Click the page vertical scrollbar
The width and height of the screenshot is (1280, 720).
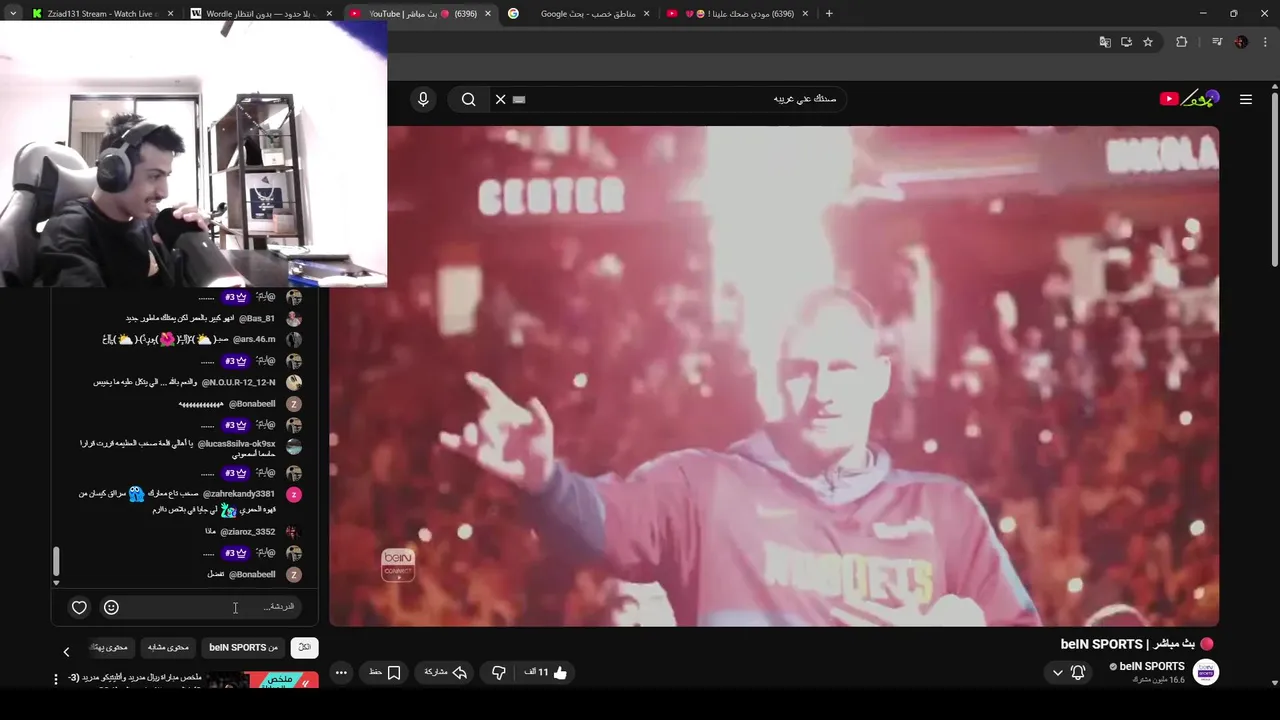coord(1275,180)
